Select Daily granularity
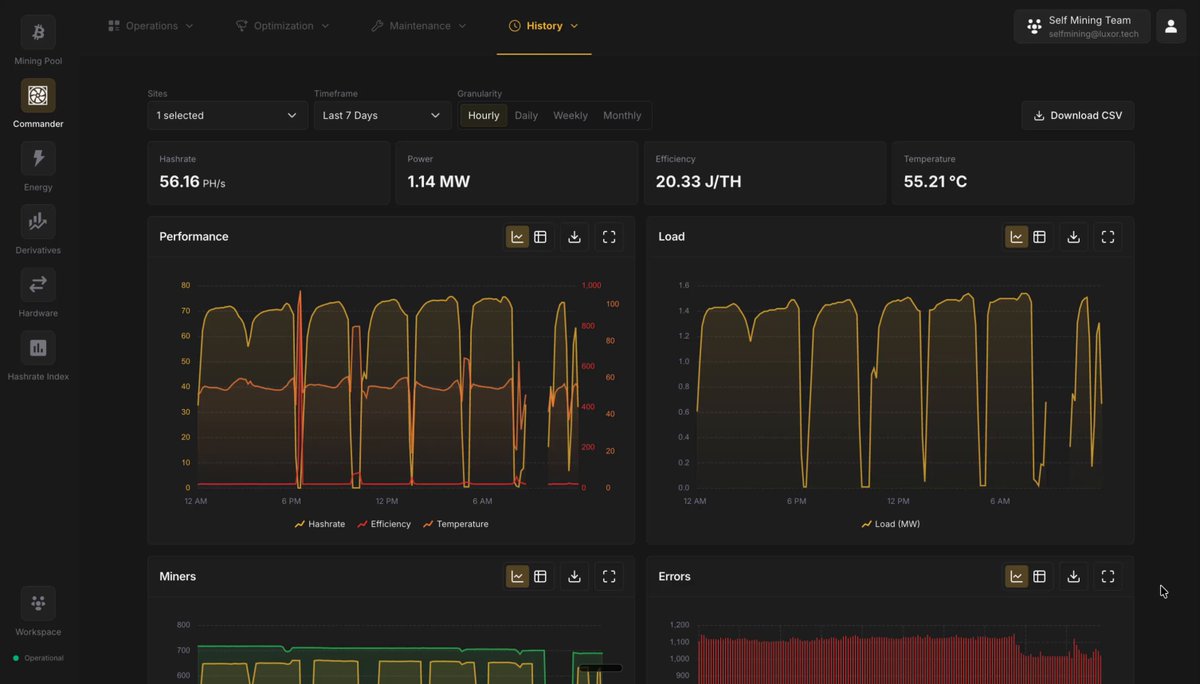The image size is (1200, 684). (526, 115)
